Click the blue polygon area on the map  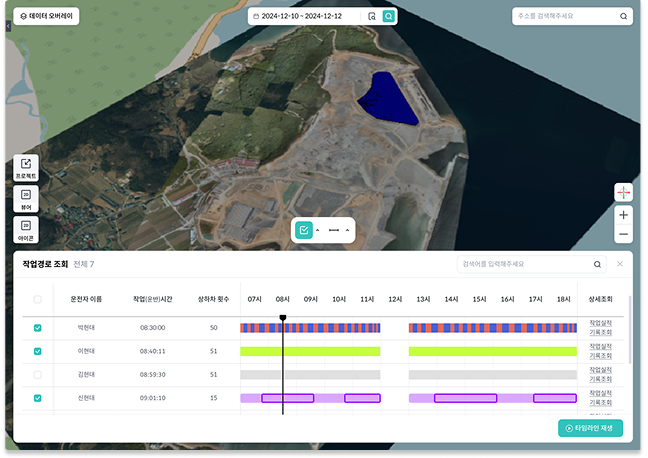[388, 98]
